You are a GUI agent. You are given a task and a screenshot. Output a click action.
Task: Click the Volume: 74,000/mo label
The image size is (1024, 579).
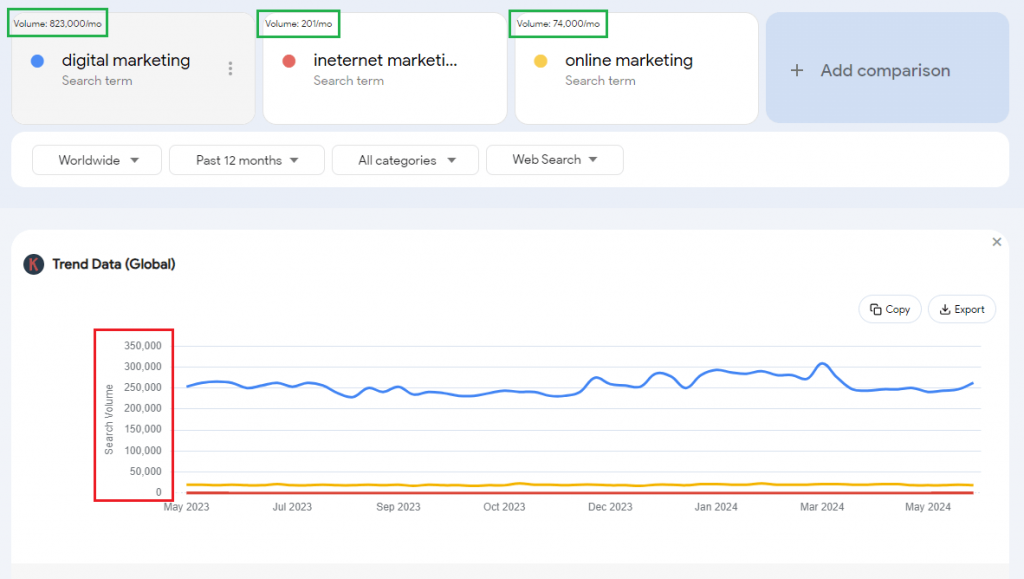(x=558, y=23)
